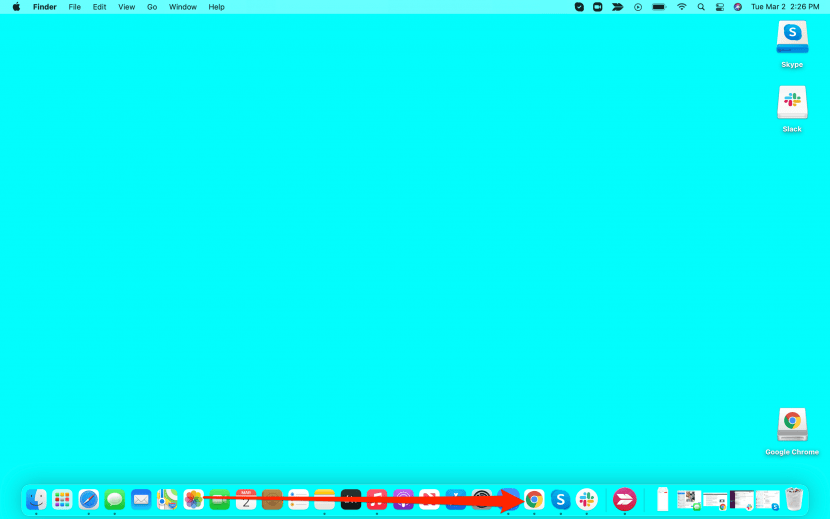Open the File menu

(75, 7)
